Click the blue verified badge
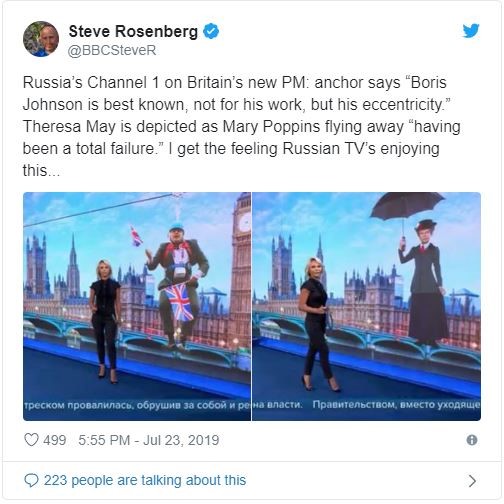The width and height of the screenshot is (504, 504). pos(211,31)
